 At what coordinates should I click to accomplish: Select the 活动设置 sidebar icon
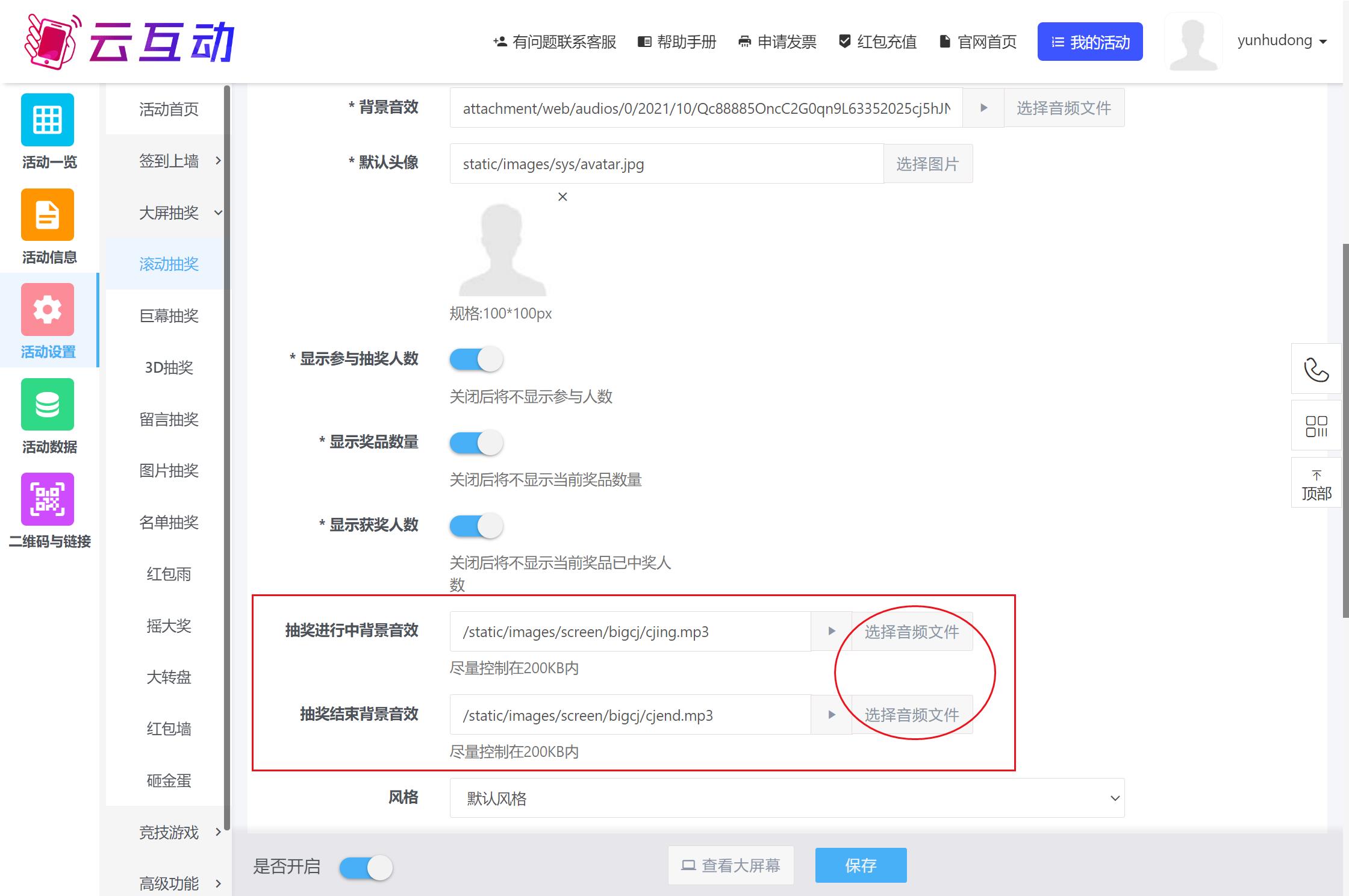[x=48, y=322]
